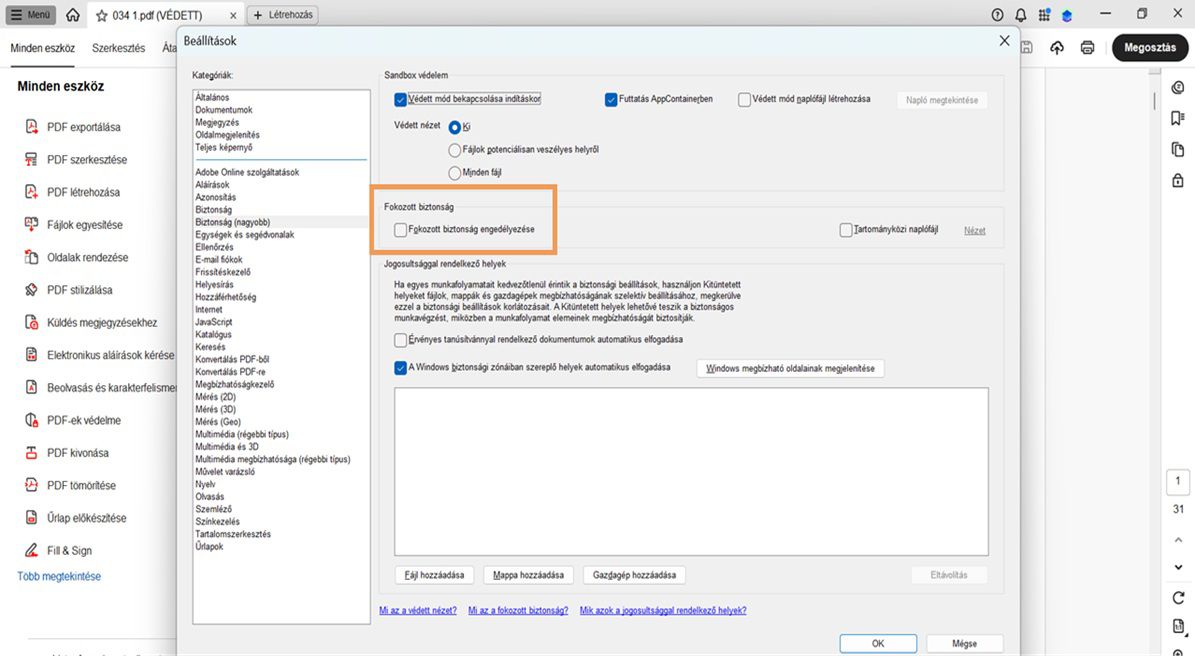
Task: Open the notifications bell icon
Action: (1020, 15)
